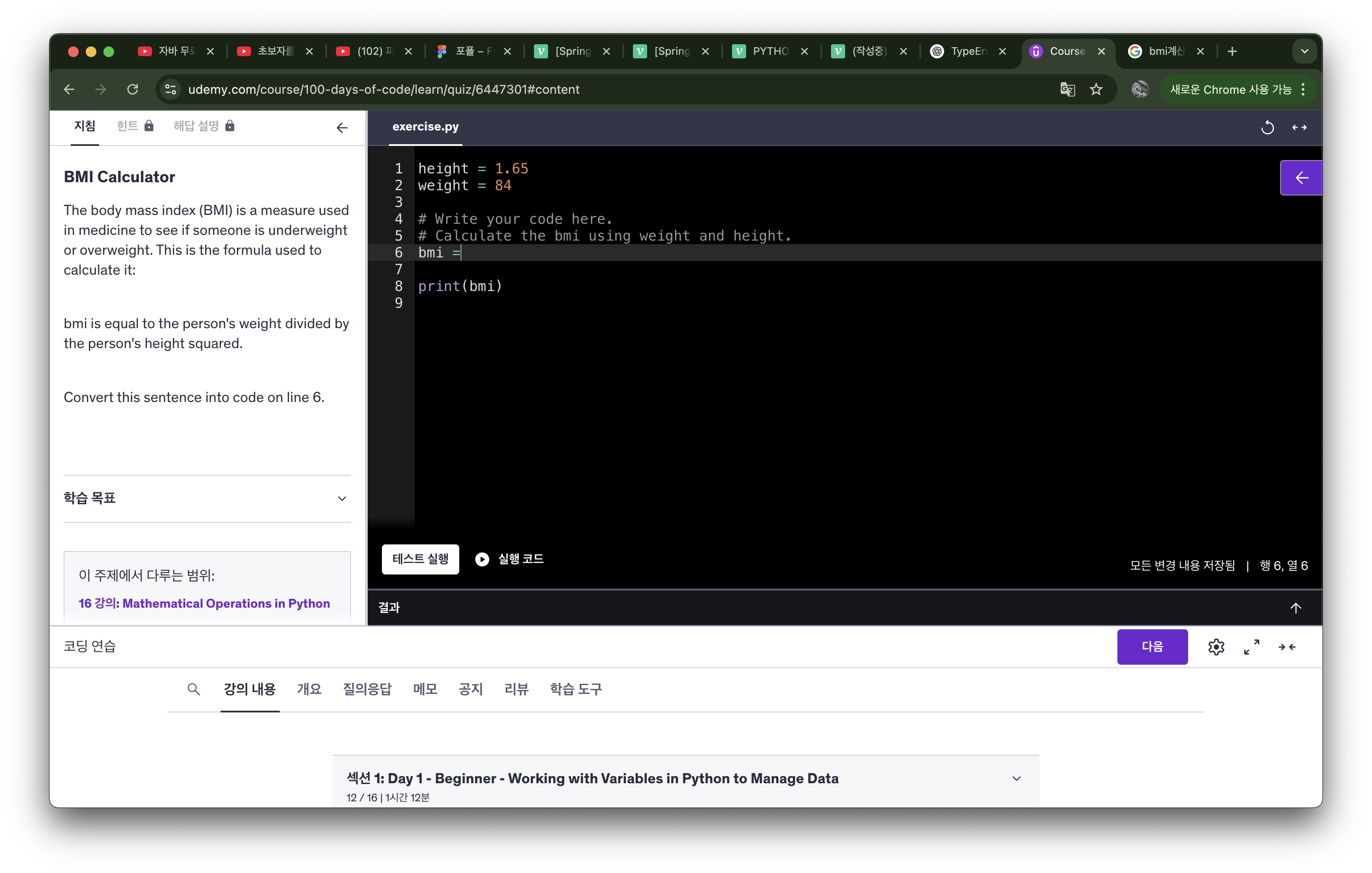Switch to the 질의응답 tab
Viewport: 1372px width, 873px height.
tap(367, 689)
